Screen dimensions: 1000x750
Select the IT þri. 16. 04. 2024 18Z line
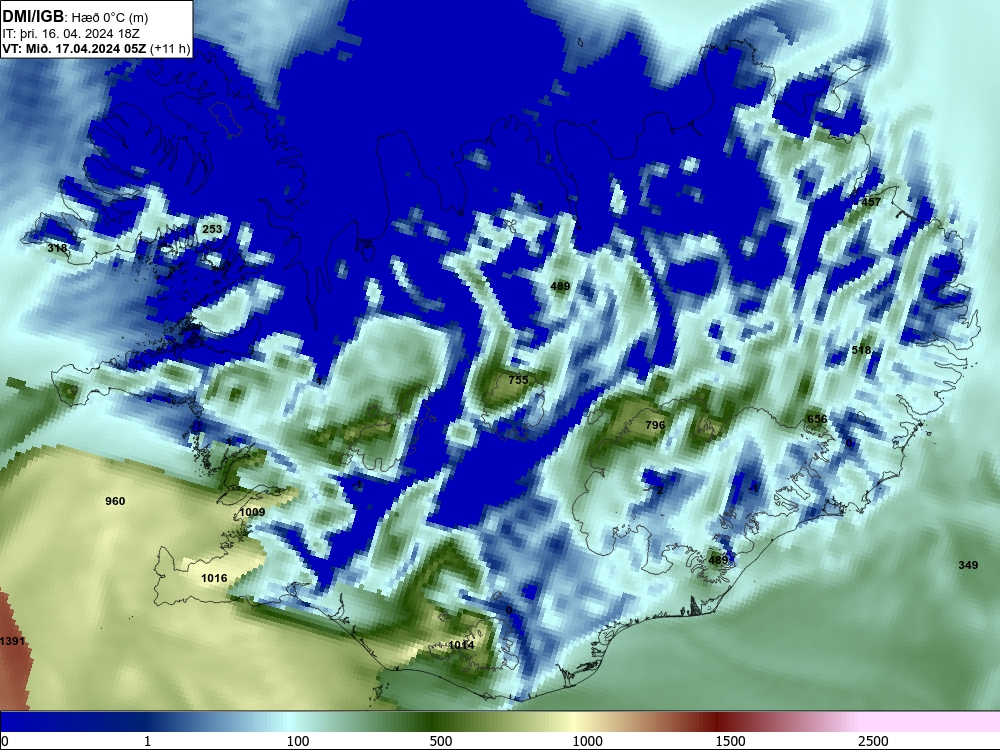(71, 34)
